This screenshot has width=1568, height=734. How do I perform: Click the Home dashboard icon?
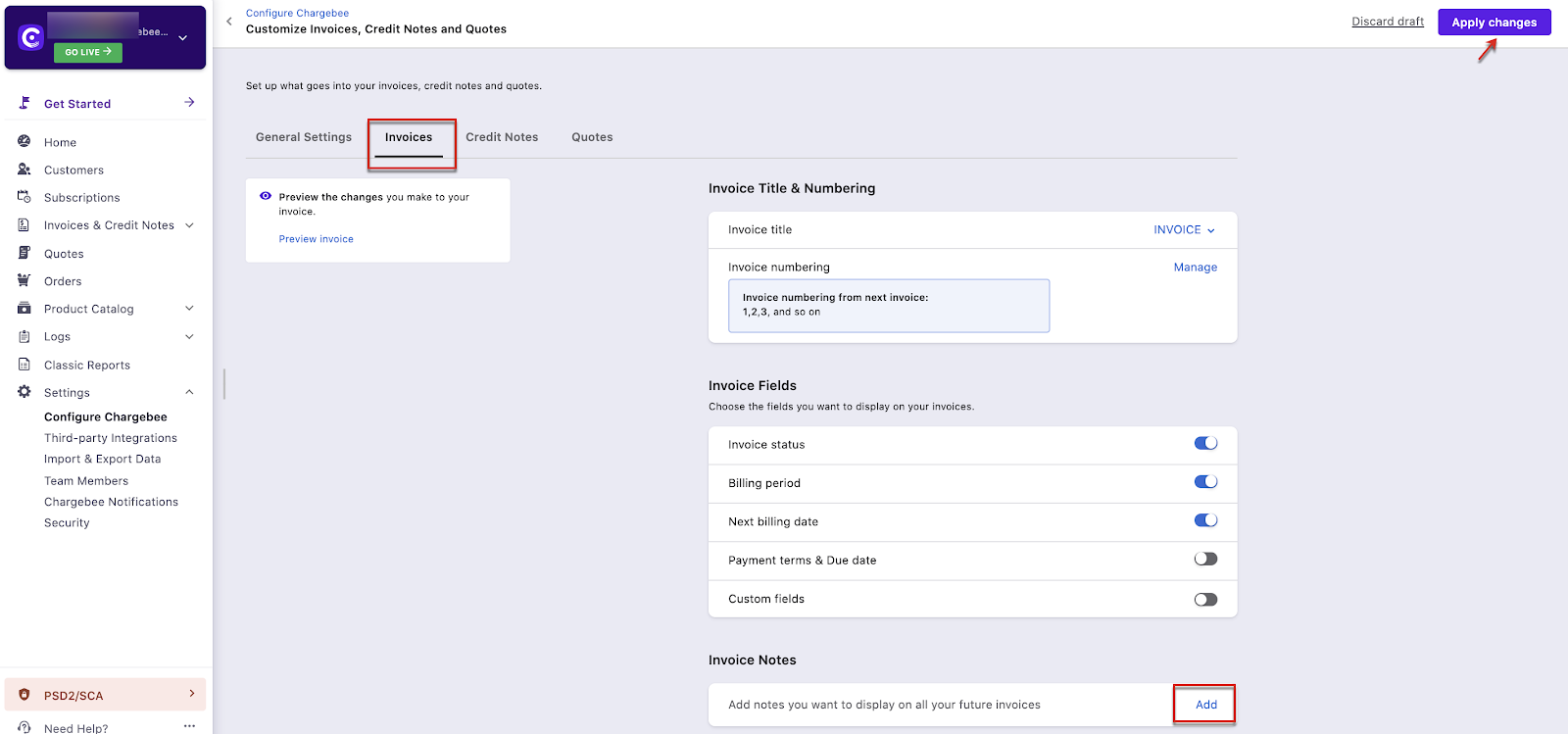pos(24,141)
